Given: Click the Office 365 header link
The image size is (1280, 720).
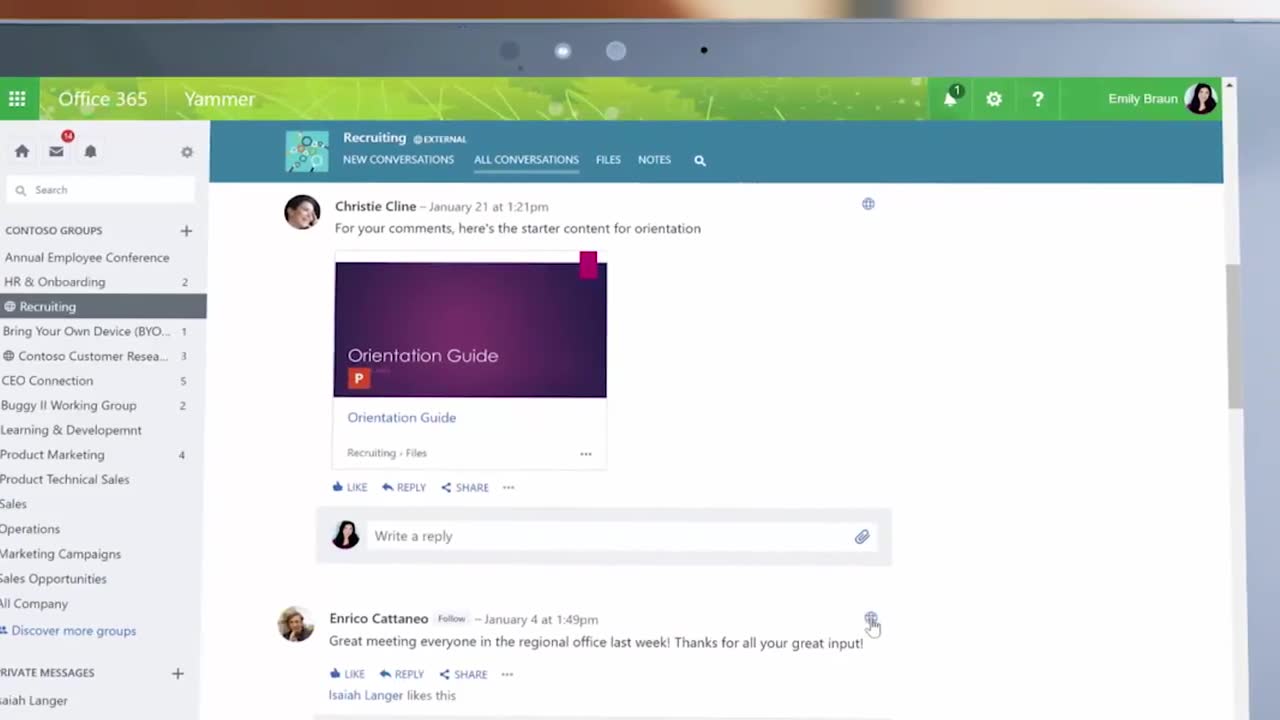Looking at the screenshot, I should 102,99.
